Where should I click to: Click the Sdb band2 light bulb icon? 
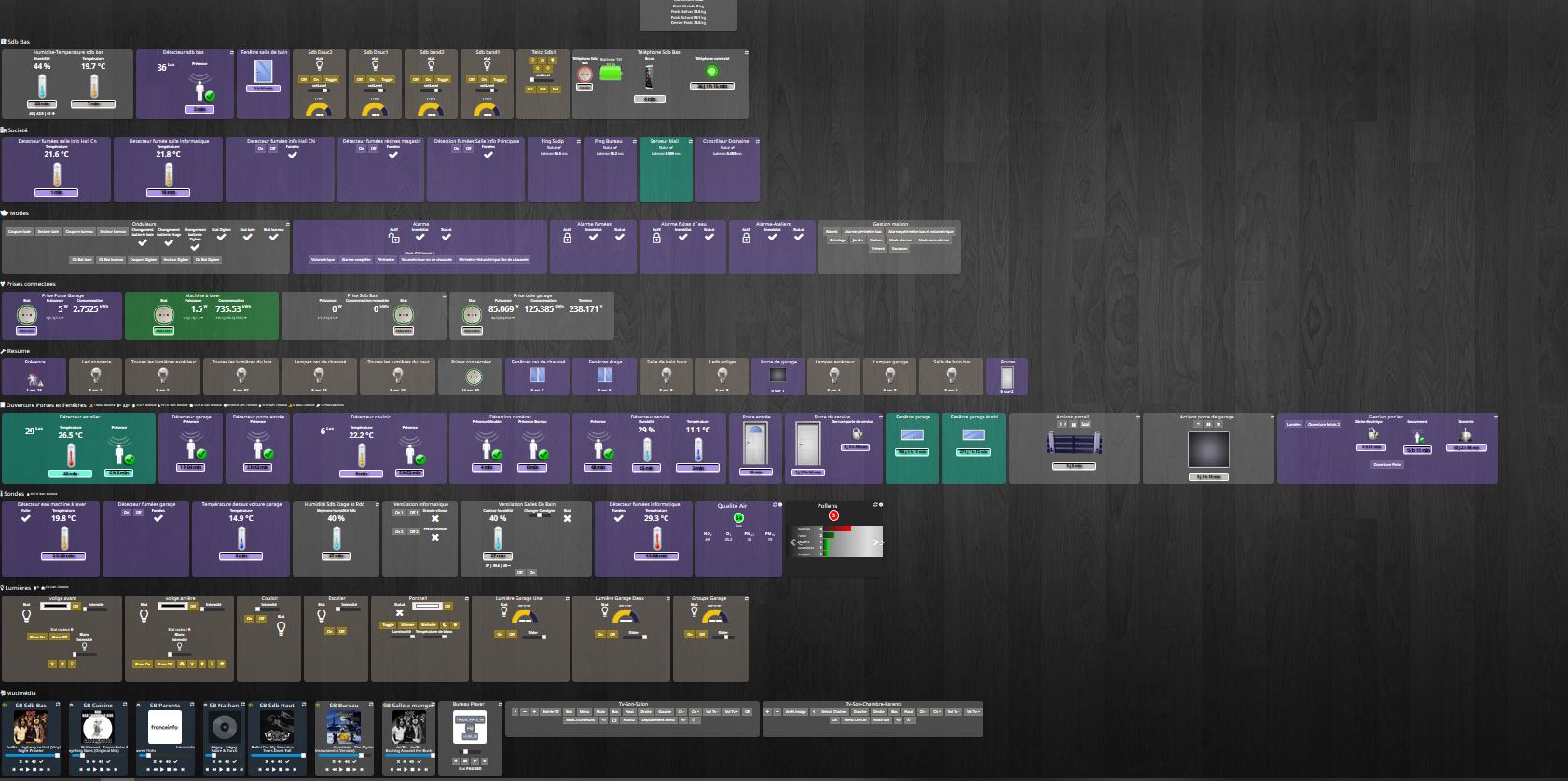(x=432, y=65)
